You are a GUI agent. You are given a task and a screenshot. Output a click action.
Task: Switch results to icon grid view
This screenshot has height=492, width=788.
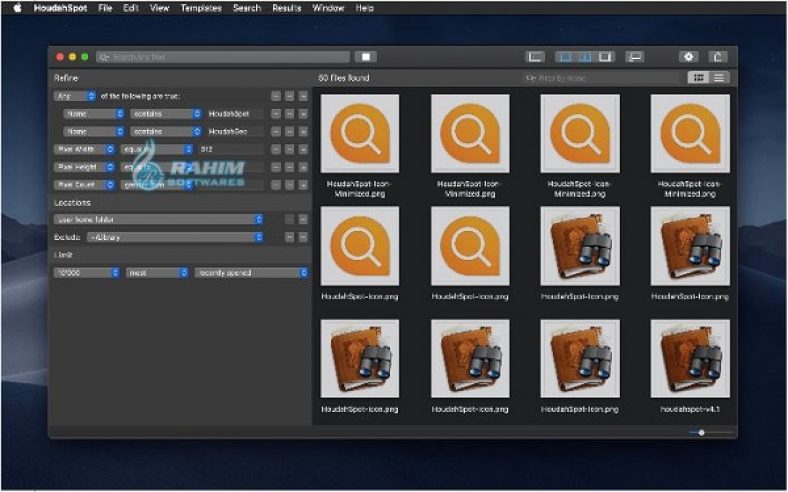tap(700, 77)
